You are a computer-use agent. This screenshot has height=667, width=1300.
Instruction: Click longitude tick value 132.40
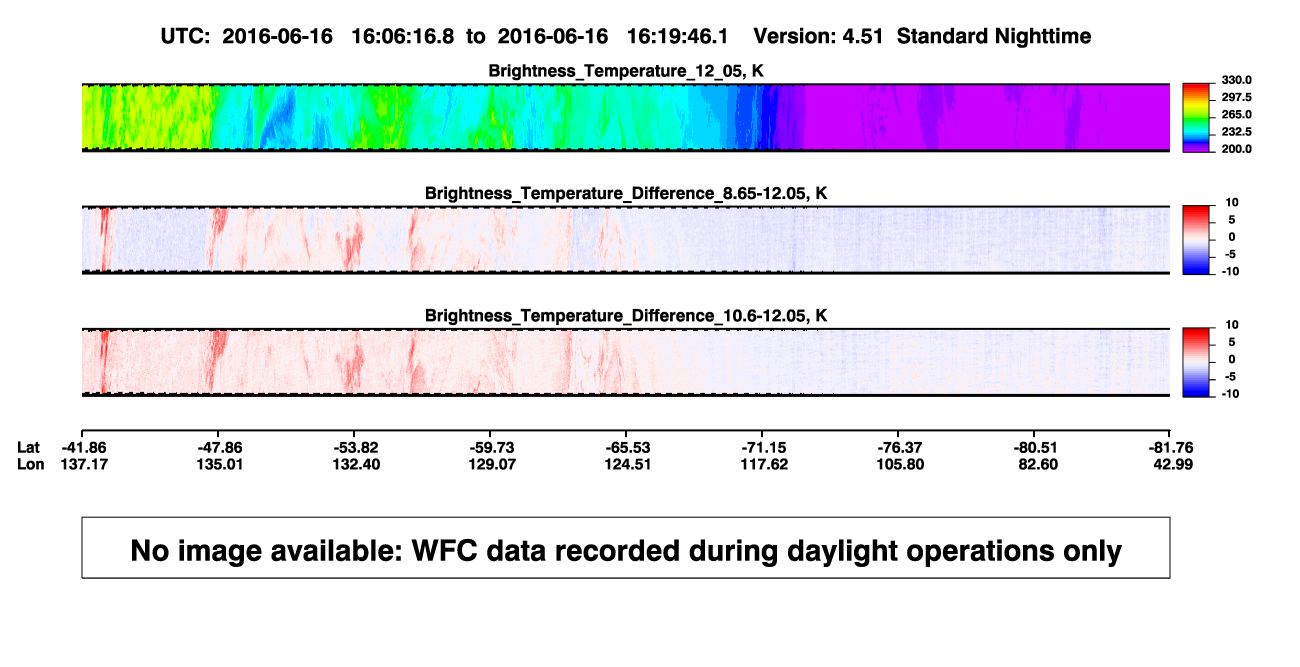click(354, 464)
